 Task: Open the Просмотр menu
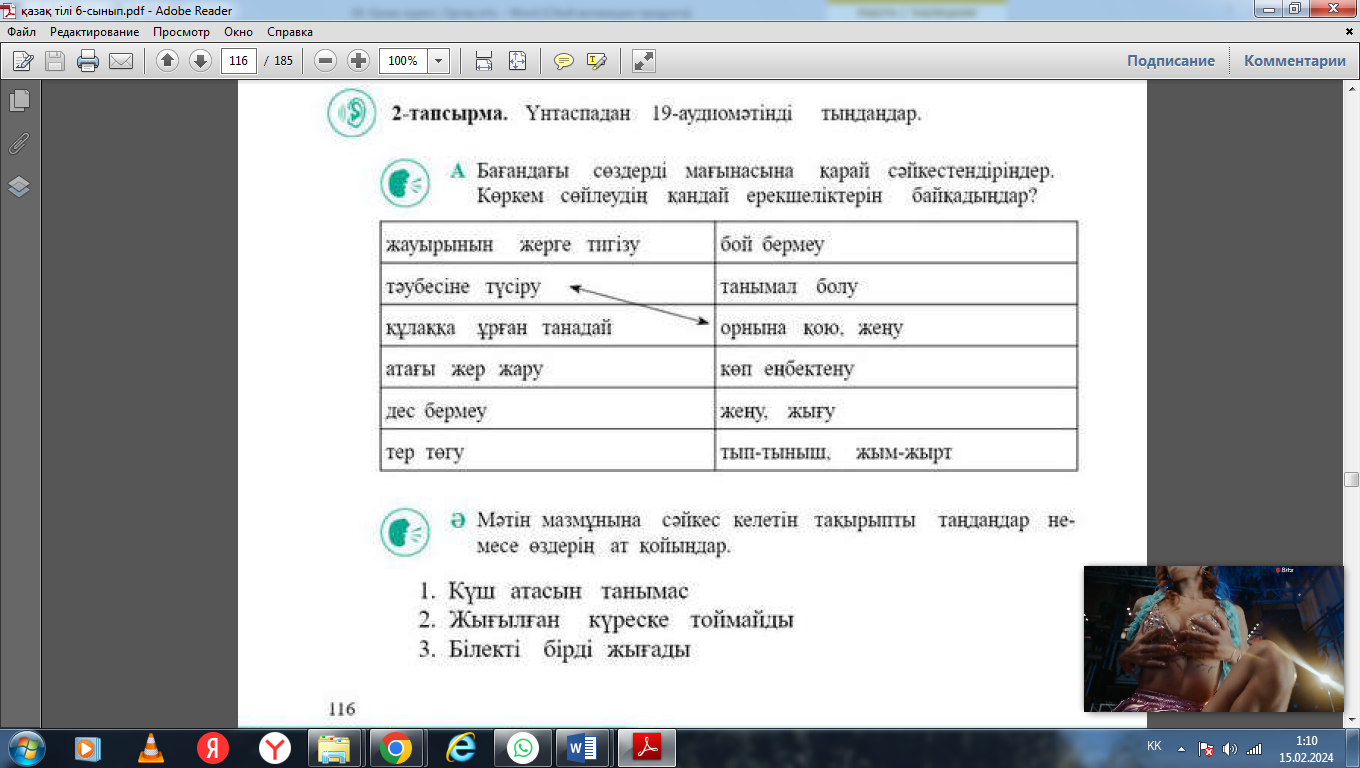pyautogui.click(x=182, y=32)
